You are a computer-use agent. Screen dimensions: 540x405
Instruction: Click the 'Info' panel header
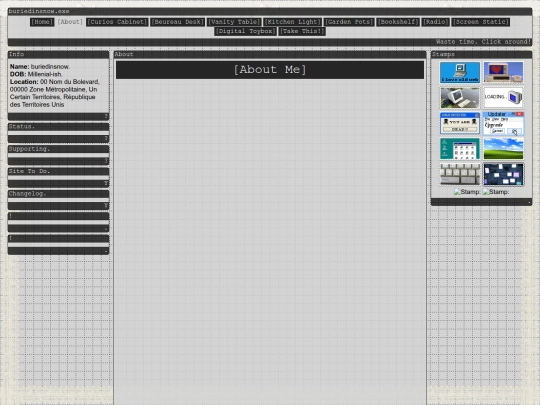click(x=59, y=54)
